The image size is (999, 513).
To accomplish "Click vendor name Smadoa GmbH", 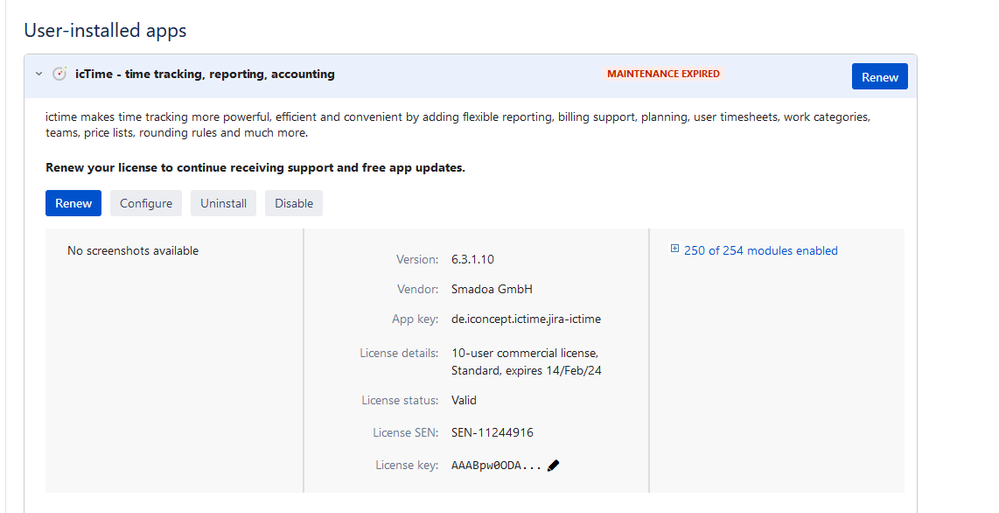I will [492, 289].
